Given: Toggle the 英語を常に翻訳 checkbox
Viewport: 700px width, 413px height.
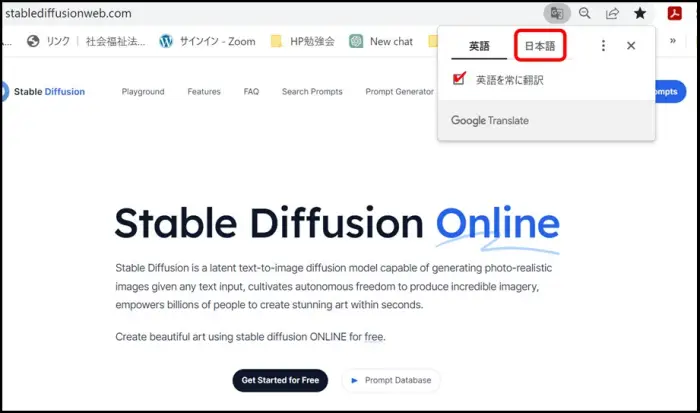Looking at the screenshot, I should tap(459, 79).
